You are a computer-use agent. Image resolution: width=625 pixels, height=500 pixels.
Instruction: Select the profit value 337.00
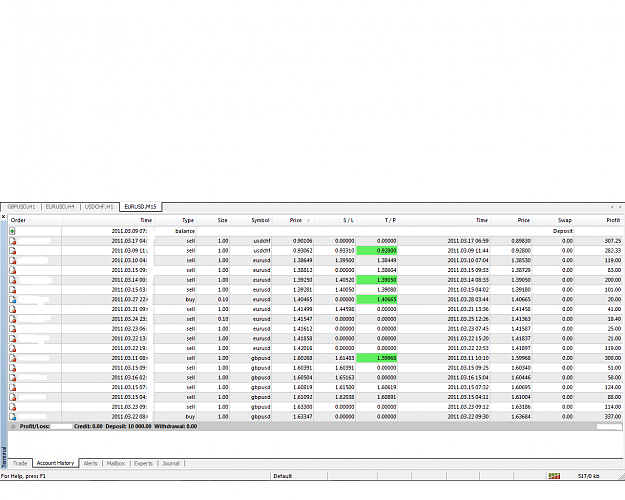(613, 417)
